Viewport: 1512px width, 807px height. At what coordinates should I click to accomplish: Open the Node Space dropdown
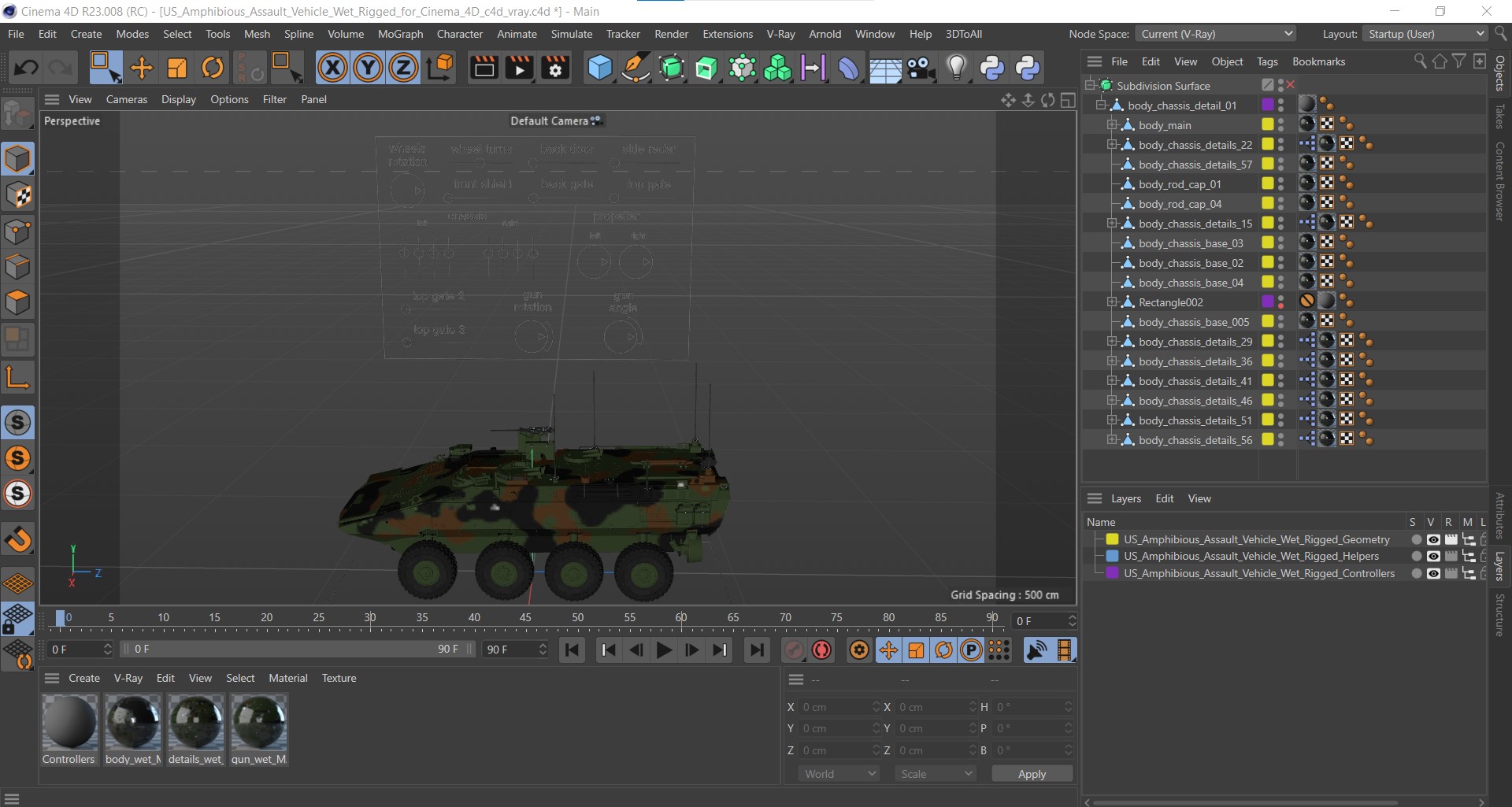click(1216, 34)
